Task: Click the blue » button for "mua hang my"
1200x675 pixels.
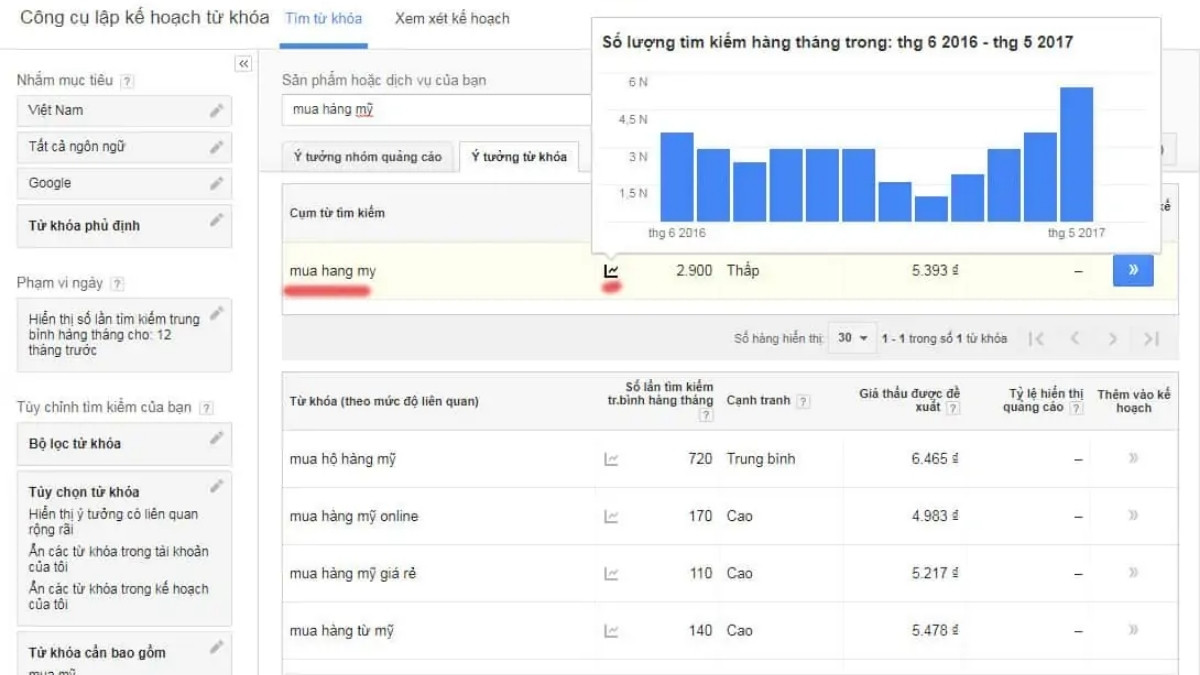Action: [x=1133, y=269]
